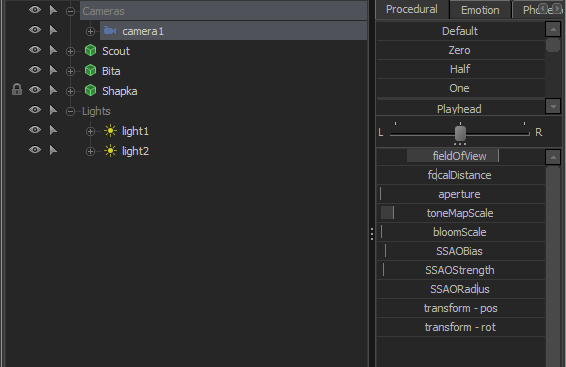Toggle the selectable arrow icon for light1
The width and height of the screenshot is (566, 367).
click(53, 130)
